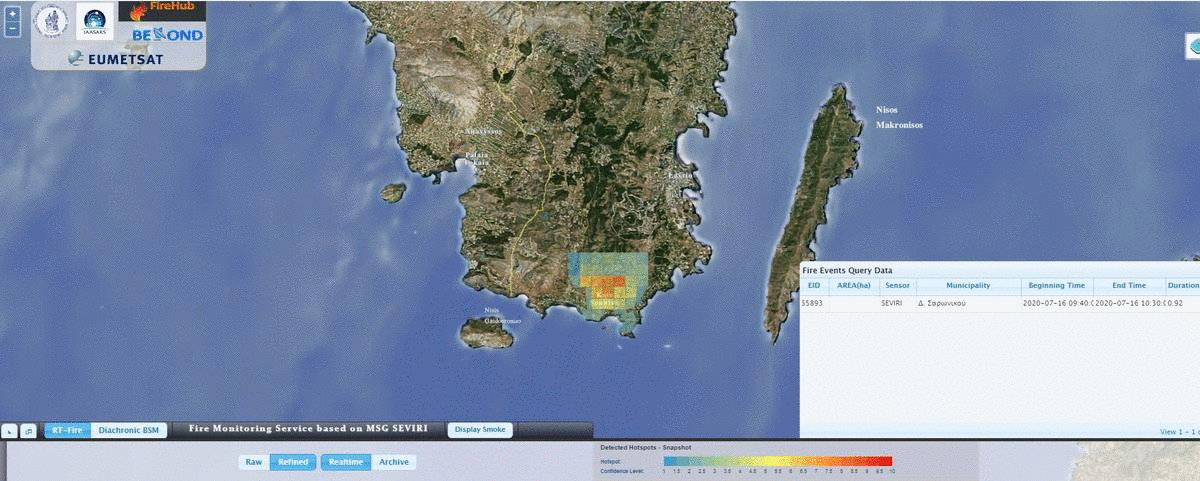Click the Palaia Fokaia town label on map
The image size is (1200, 481).
pos(477,161)
